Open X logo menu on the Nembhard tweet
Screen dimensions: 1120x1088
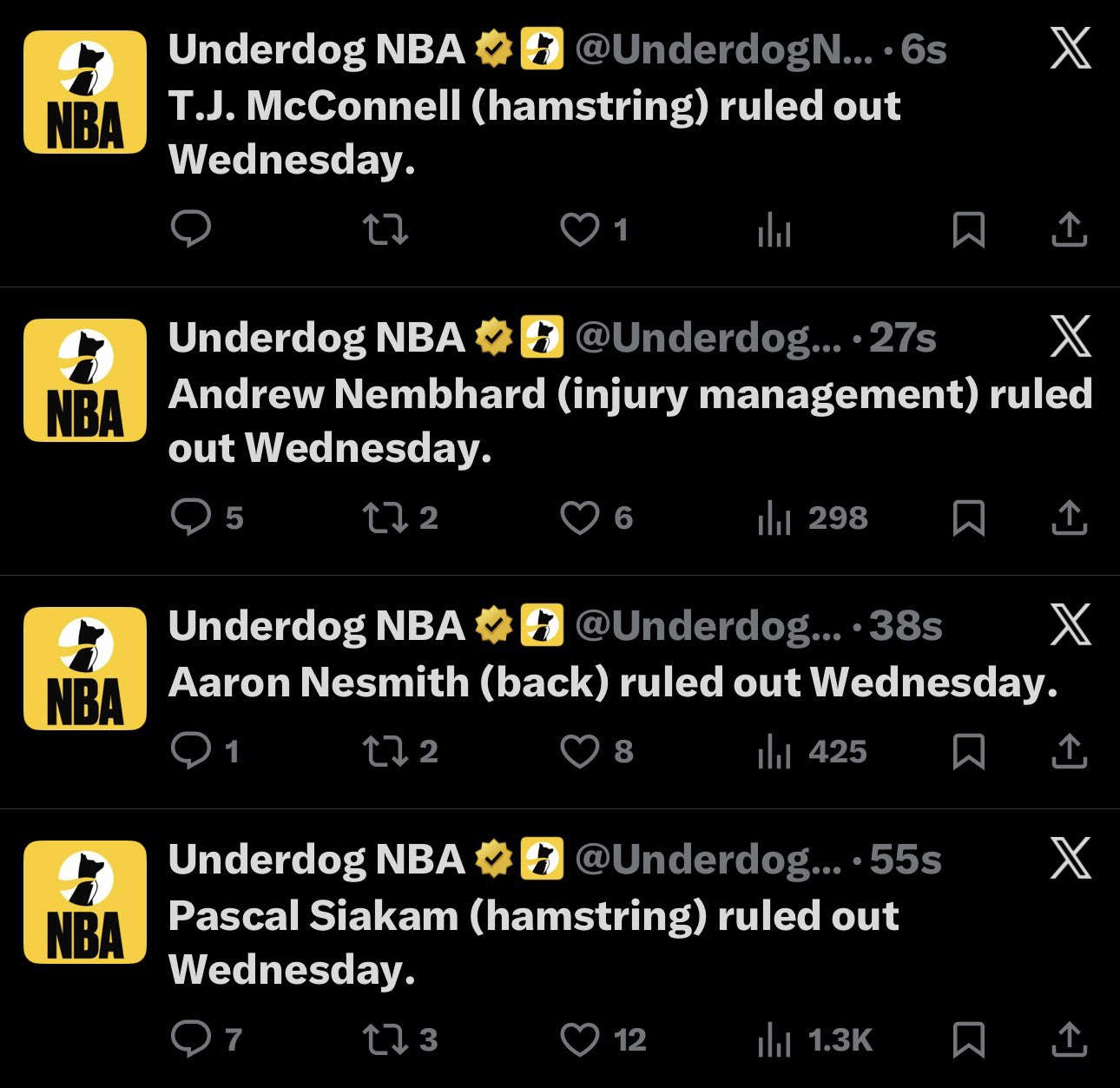[1071, 337]
